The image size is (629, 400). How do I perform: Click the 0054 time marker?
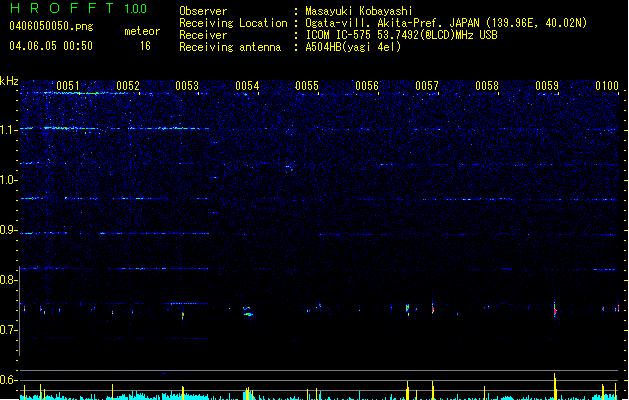click(247, 85)
